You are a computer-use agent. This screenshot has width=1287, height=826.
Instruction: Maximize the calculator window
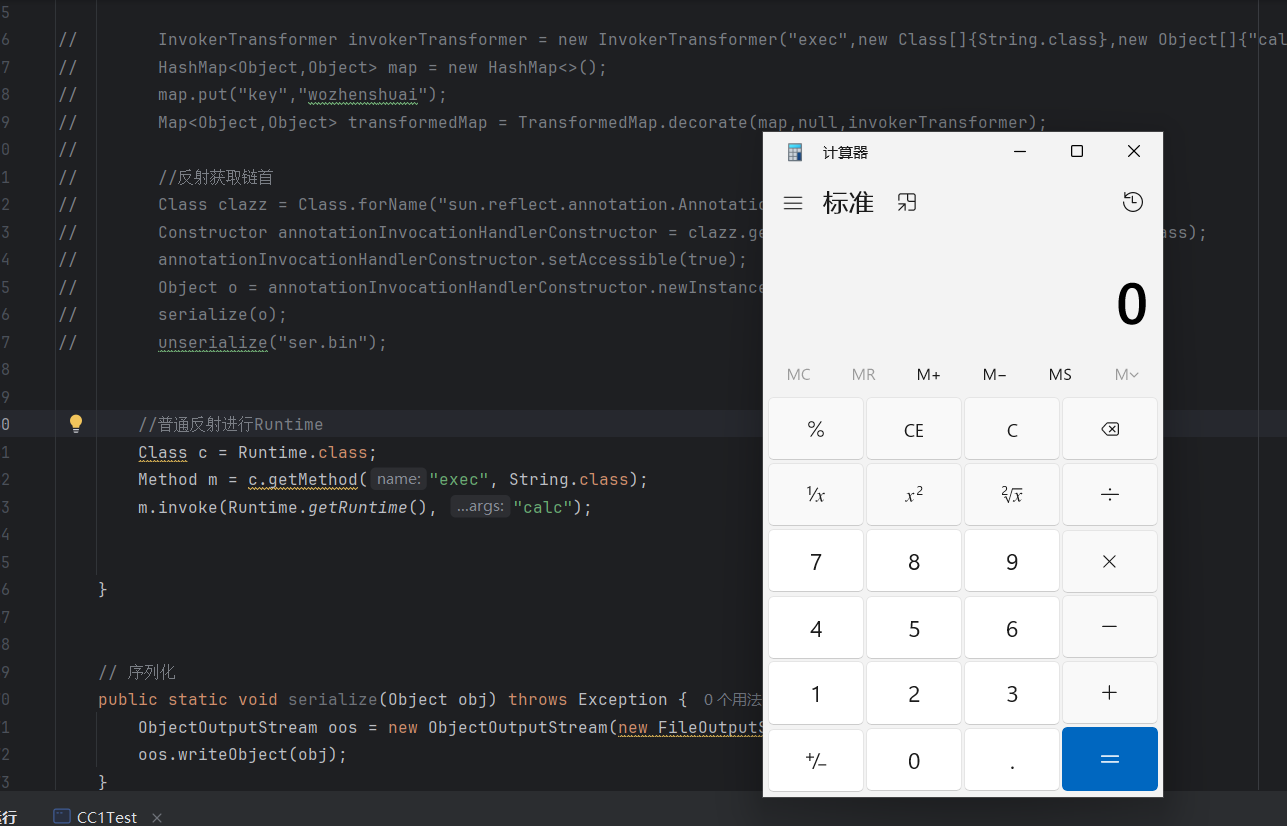(x=1077, y=151)
